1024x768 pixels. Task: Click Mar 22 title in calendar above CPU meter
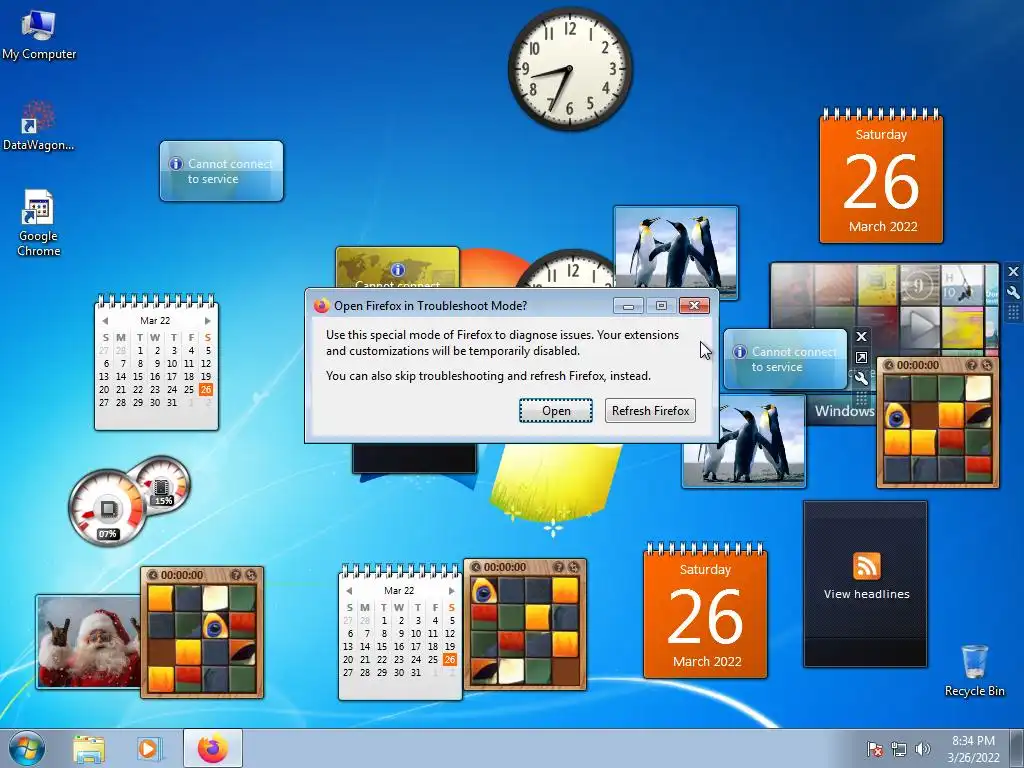point(155,321)
